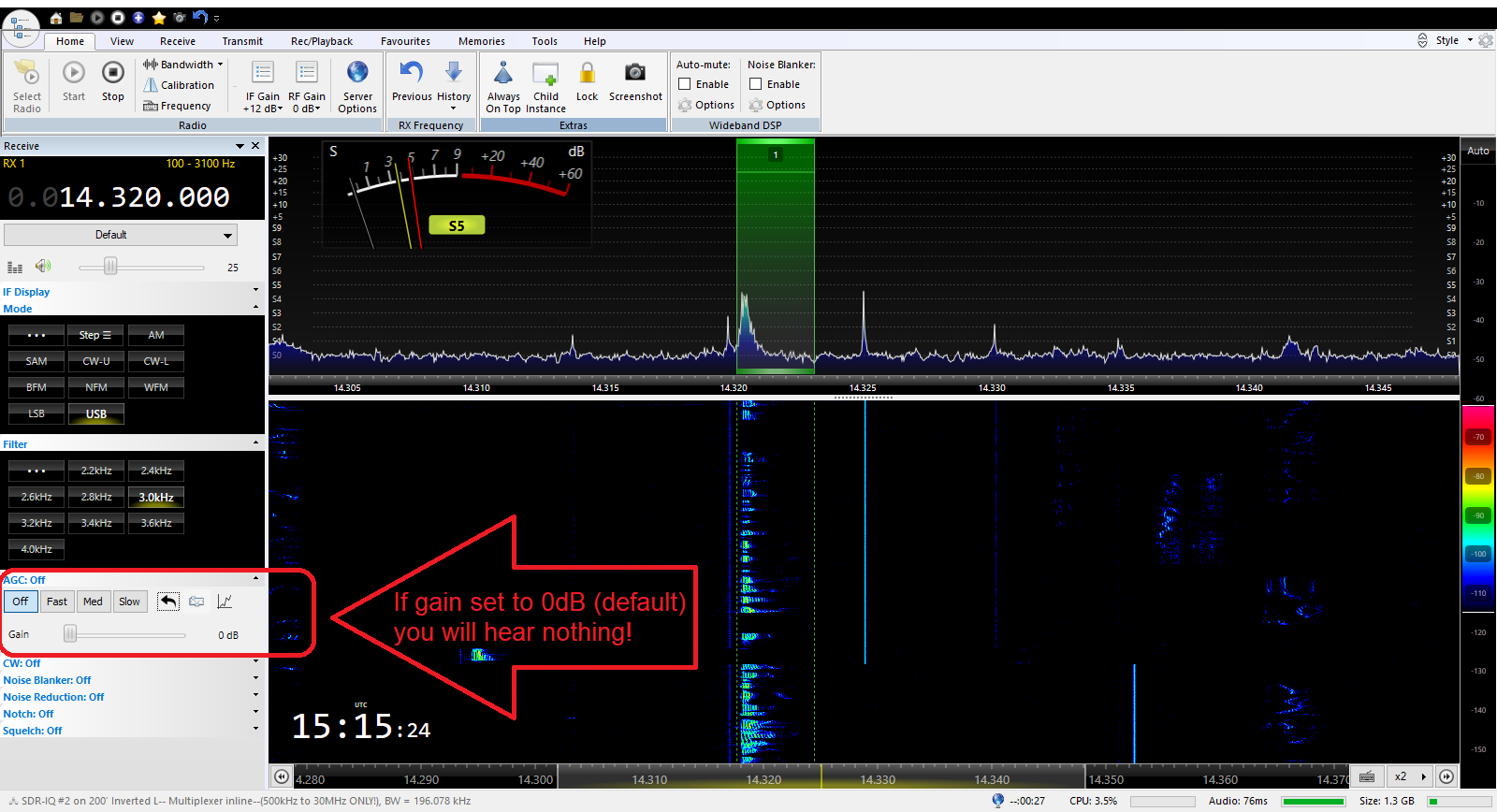The height and width of the screenshot is (812, 1497).
Task: Set AGC to Fast
Action: 57,602
